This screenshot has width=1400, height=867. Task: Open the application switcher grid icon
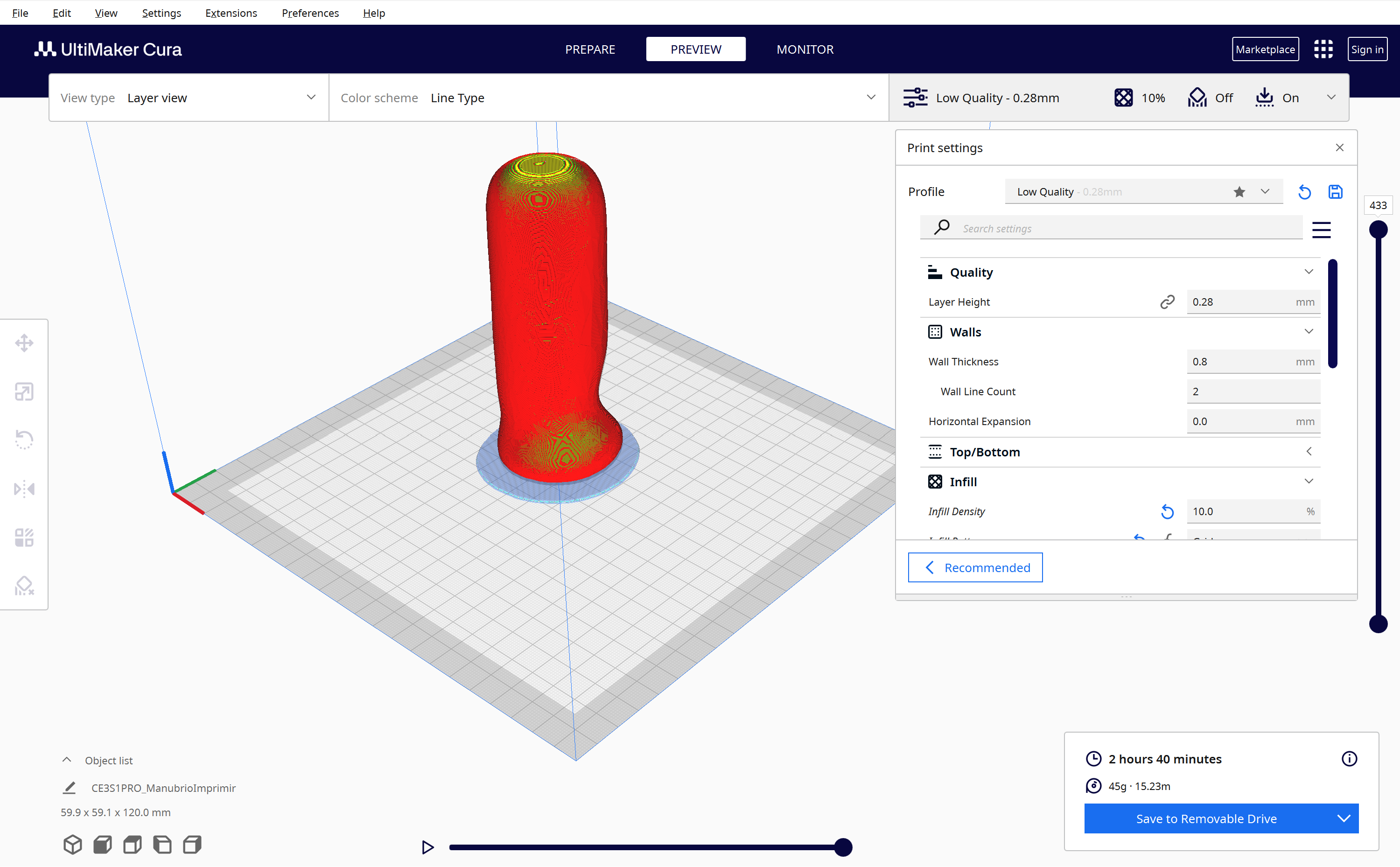click(x=1323, y=49)
